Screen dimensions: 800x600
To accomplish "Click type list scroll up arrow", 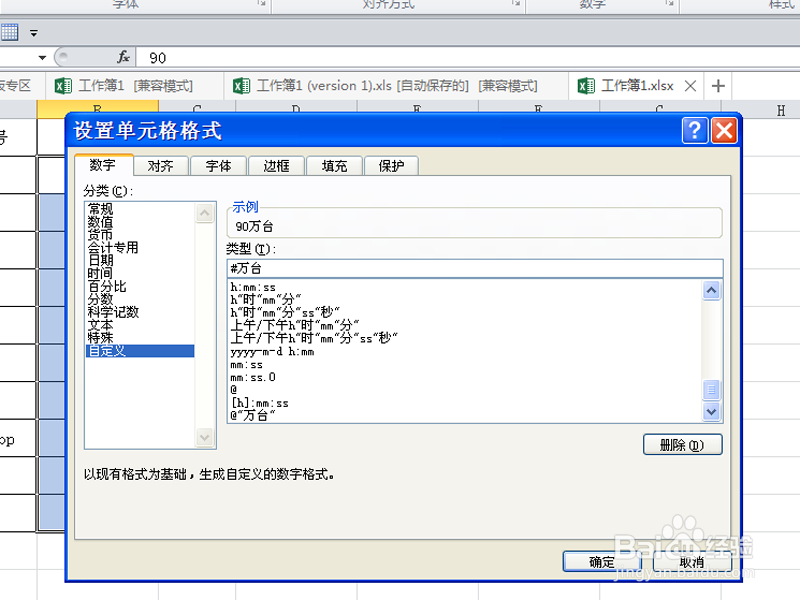I will [711, 290].
